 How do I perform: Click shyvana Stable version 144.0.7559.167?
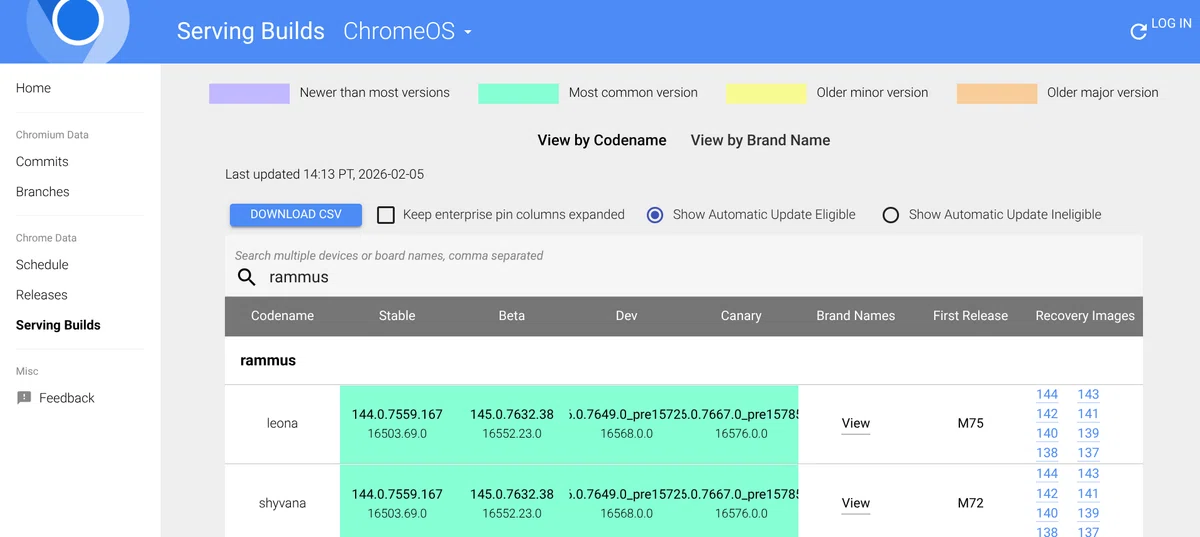[397, 494]
